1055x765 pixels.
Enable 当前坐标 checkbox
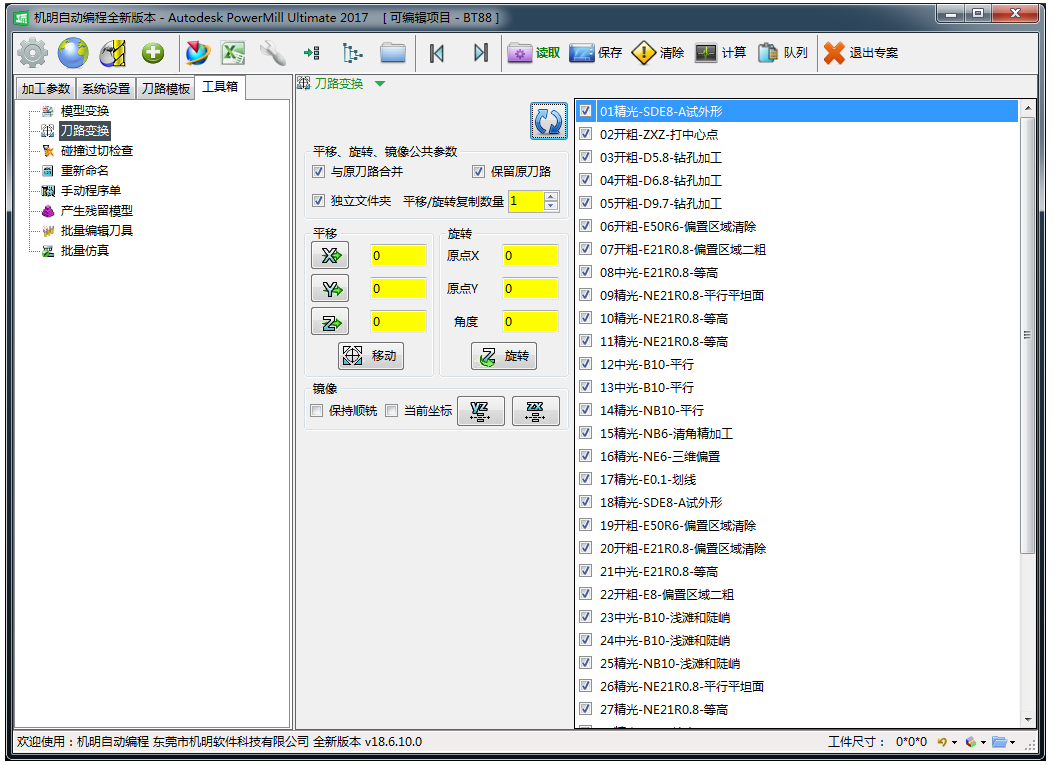click(x=392, y=410)
